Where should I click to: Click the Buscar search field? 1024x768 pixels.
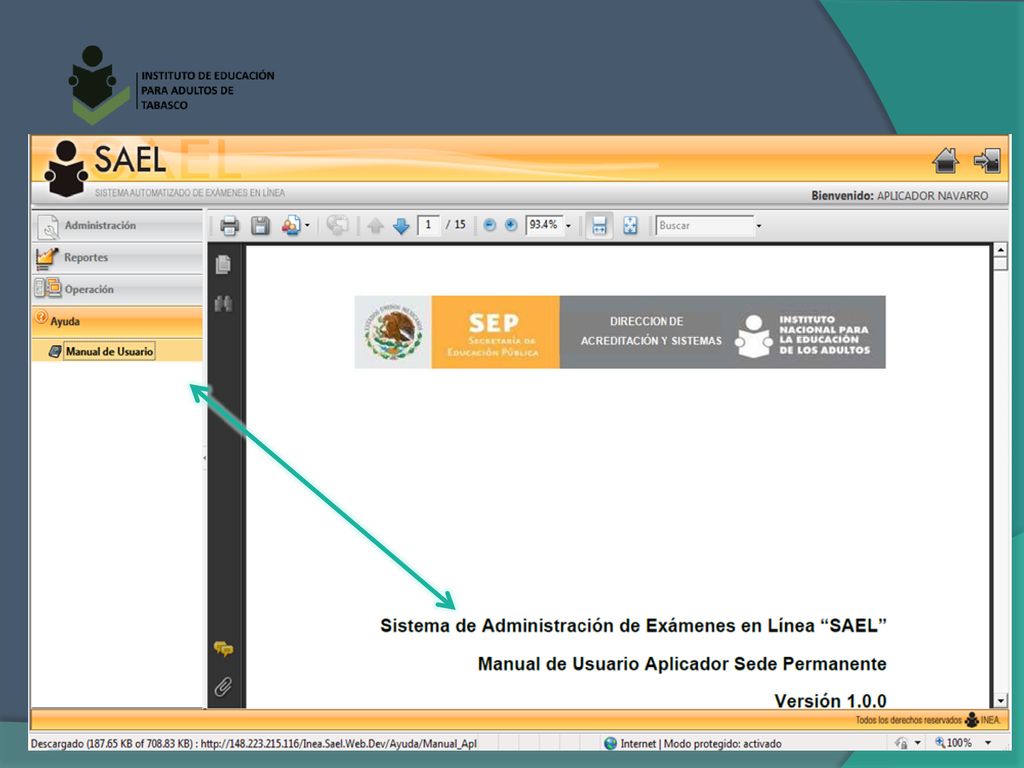pyautogui.click(x=705, y=225)
